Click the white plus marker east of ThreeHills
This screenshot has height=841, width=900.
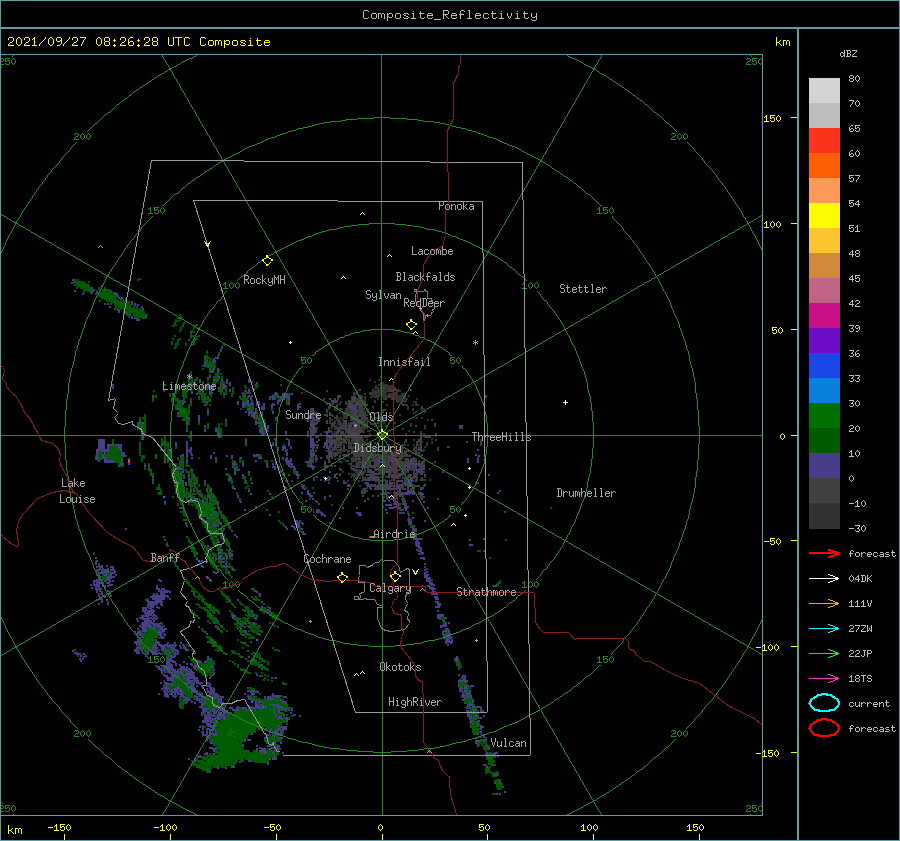click(x=565, y=402)
